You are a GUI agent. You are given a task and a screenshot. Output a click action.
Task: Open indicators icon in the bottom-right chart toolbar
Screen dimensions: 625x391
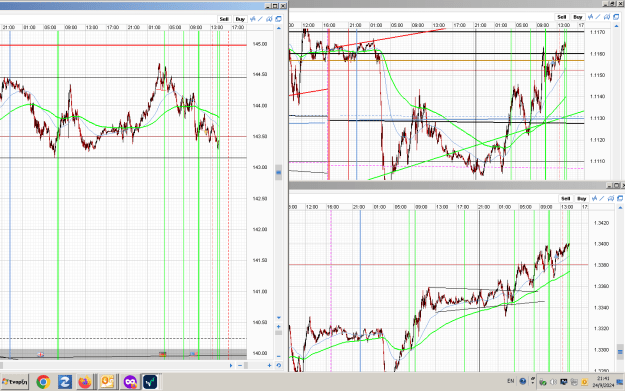[594, 198]
